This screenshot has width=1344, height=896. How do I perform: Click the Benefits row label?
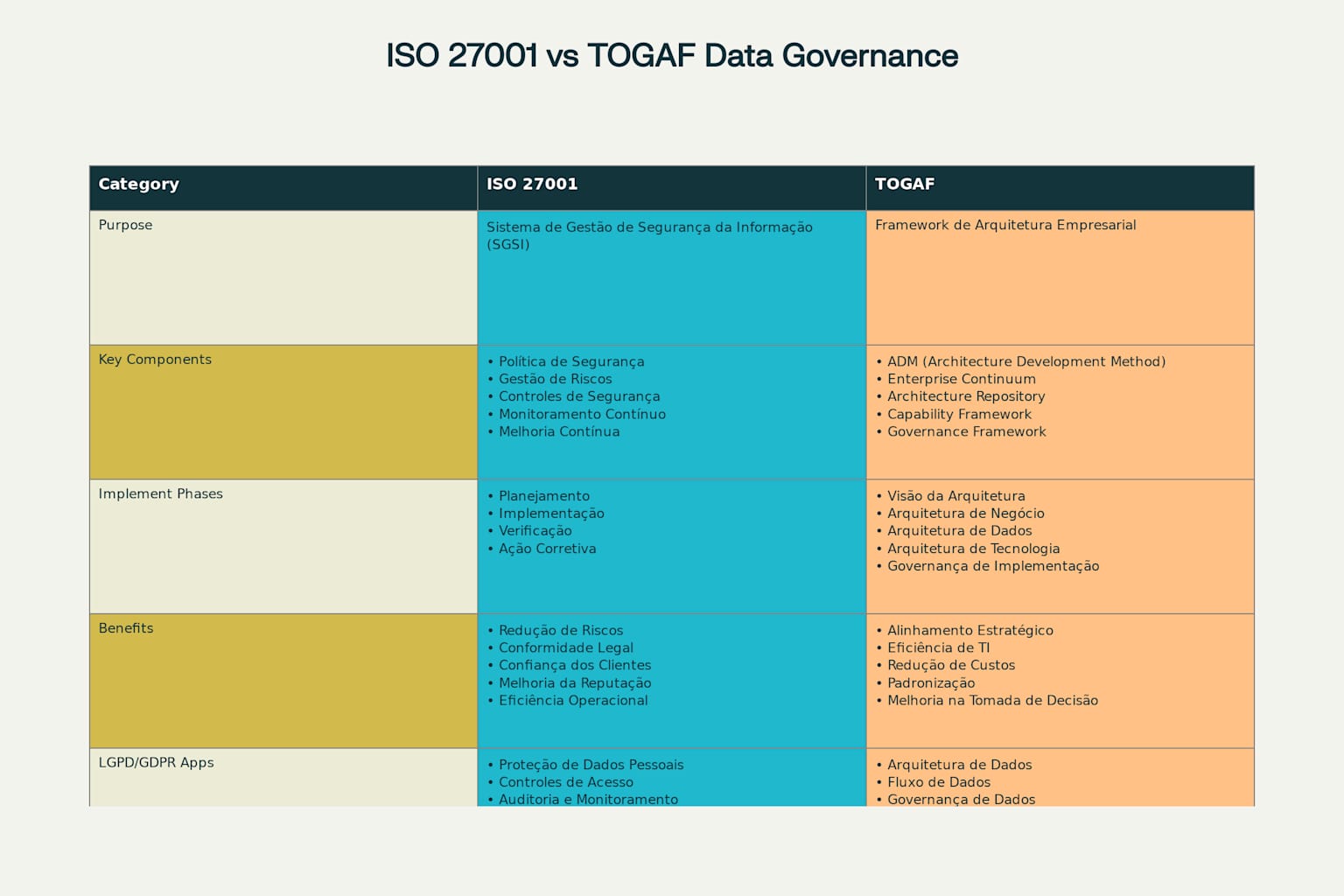pyautogui.click(x=126, y=628)
